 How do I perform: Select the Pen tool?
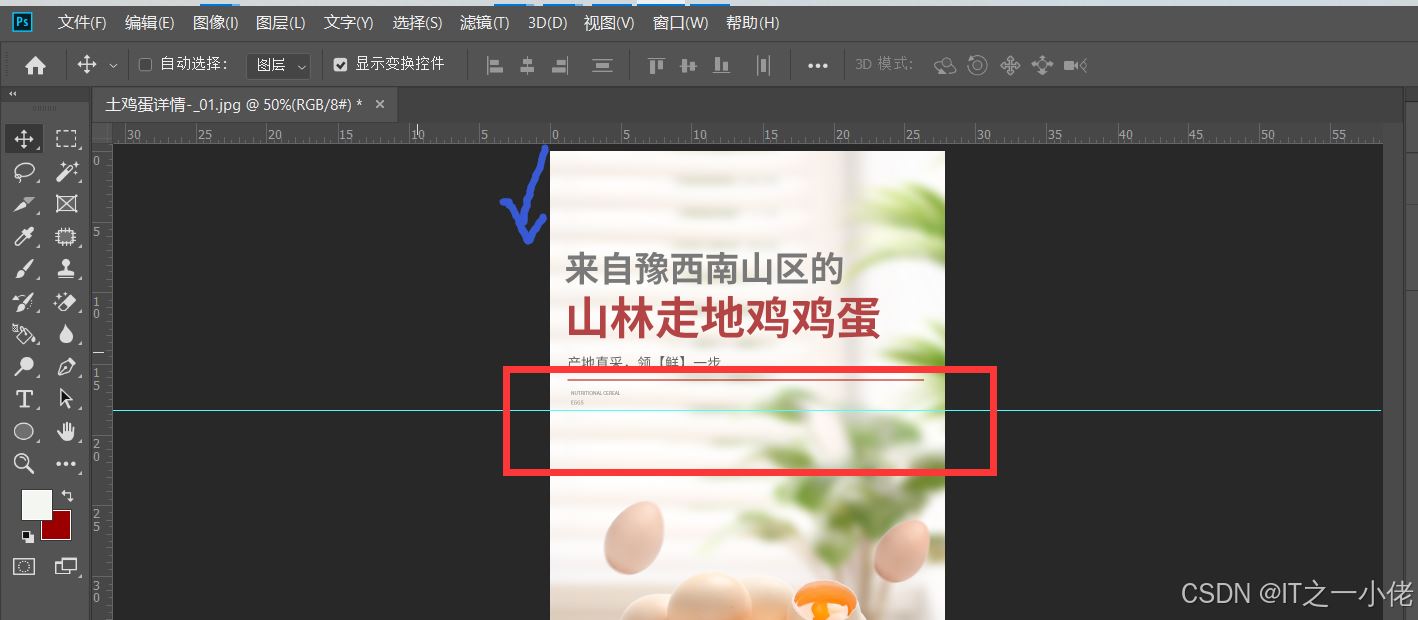(66, 366)
